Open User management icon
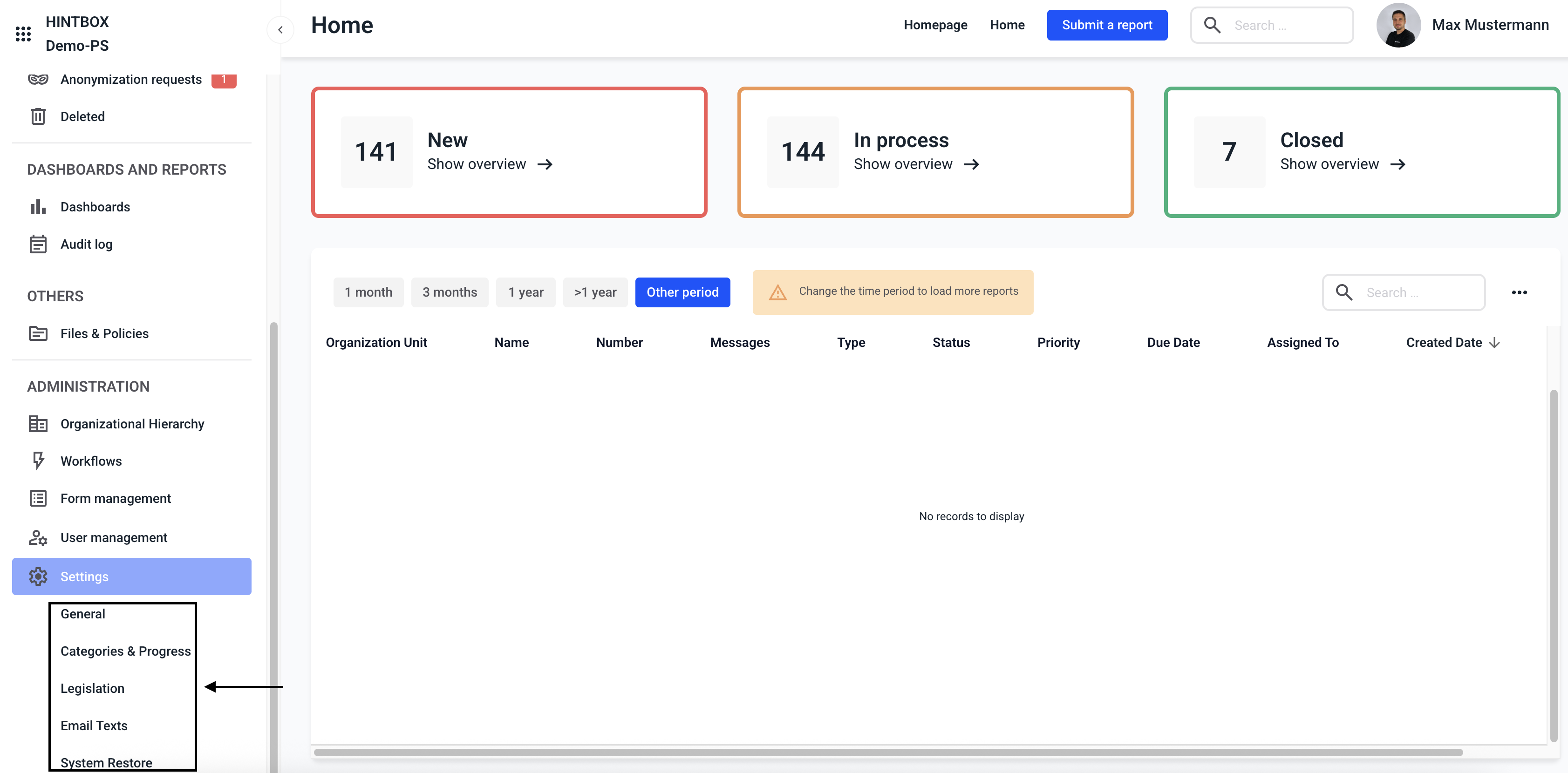The image size is (1568, 773). coord(38,537)
